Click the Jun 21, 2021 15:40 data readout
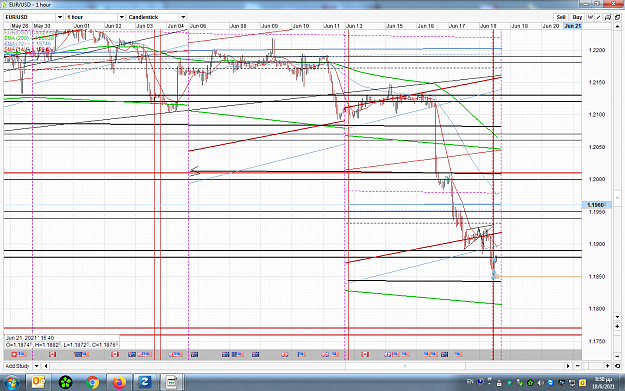 pos(30,338)
